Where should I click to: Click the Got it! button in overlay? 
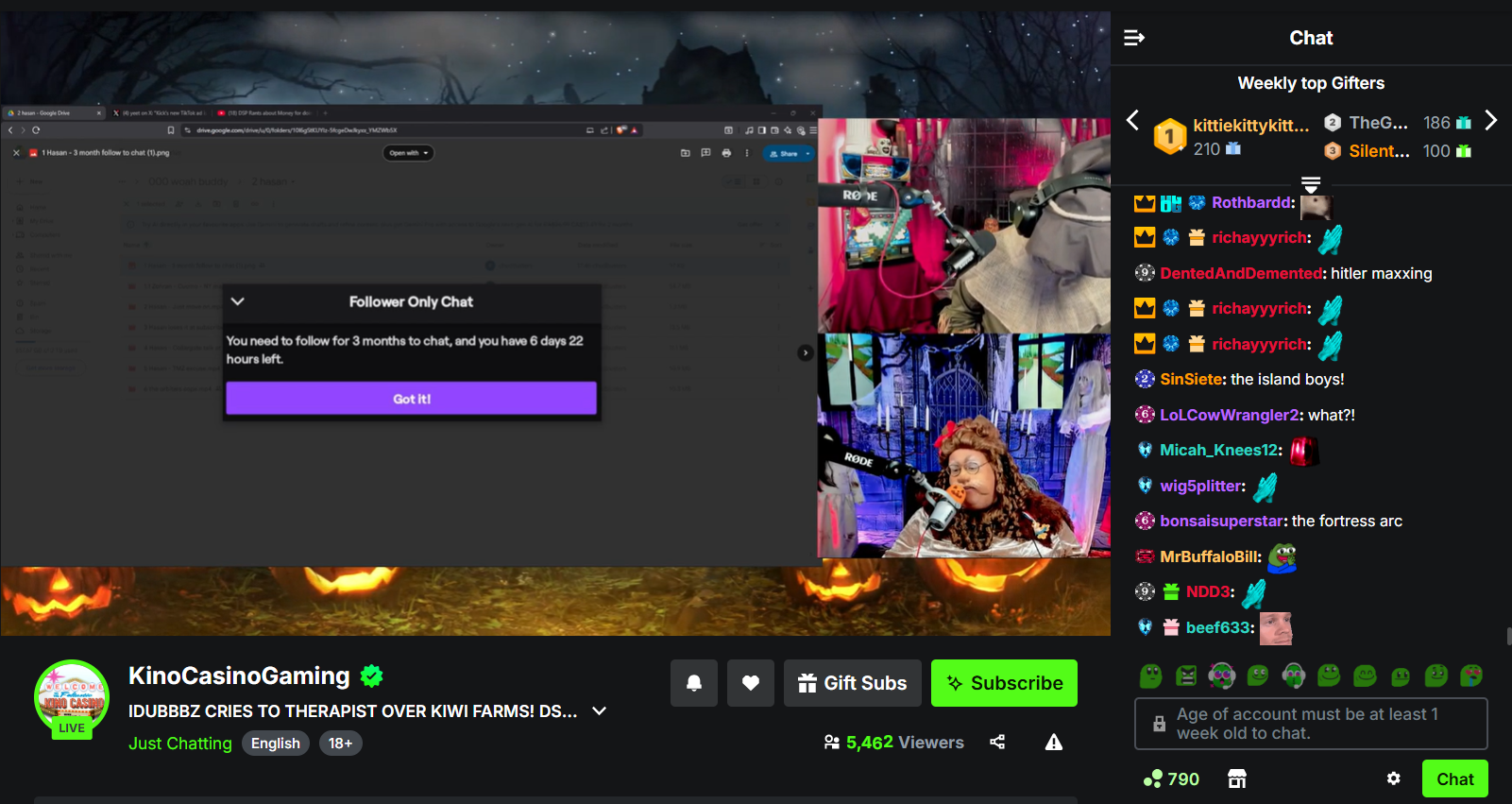point(411,399)
